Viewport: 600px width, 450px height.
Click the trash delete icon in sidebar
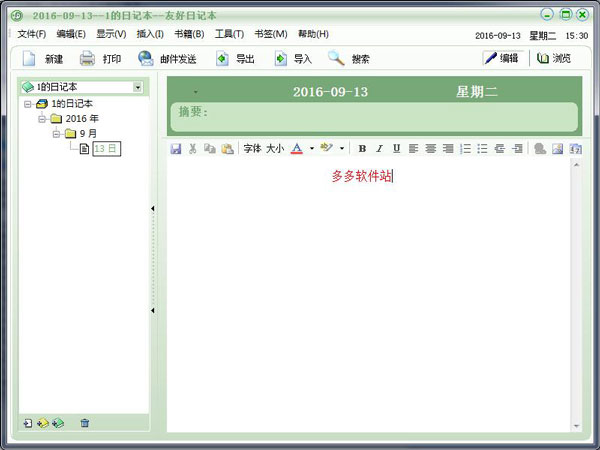tap(85, 423)
